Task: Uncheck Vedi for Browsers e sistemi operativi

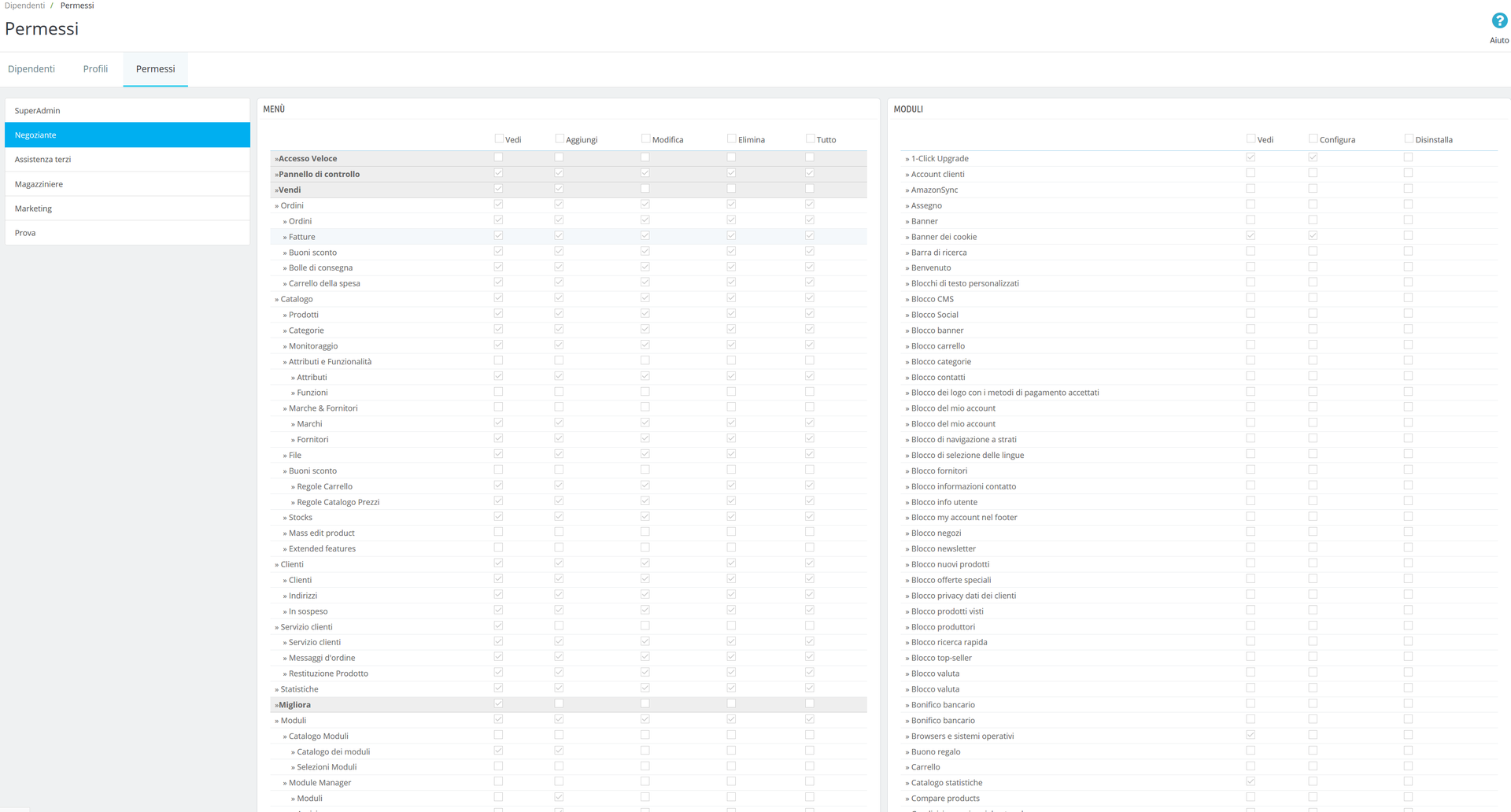Action: (x=1251, y=735)
